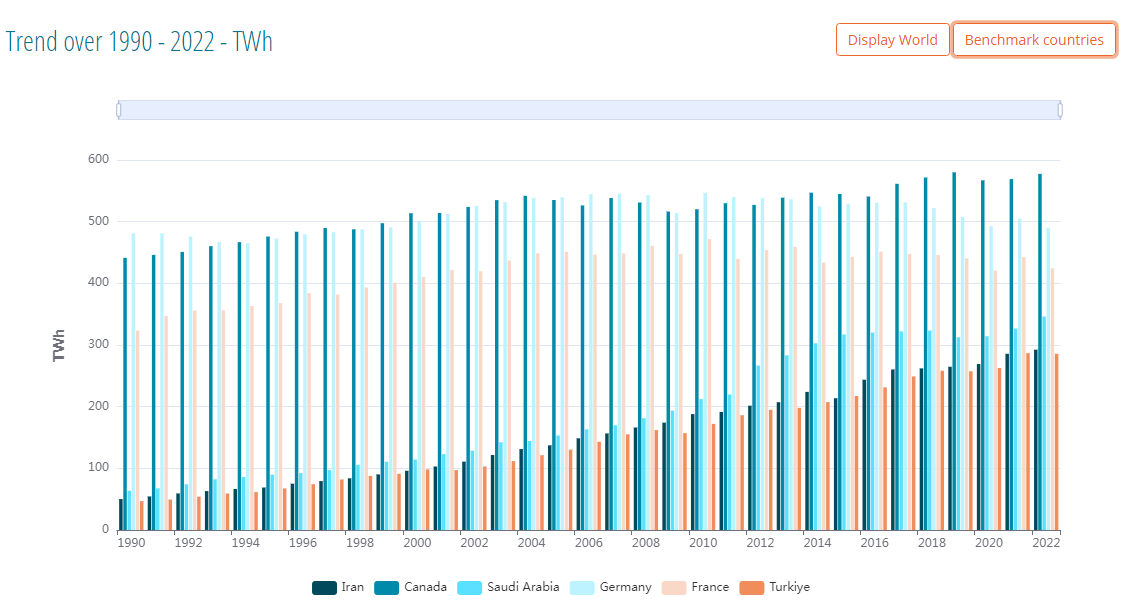Screen dimensions: 1127x609
Task: Click the Display World button
Action: click(892, 40)
